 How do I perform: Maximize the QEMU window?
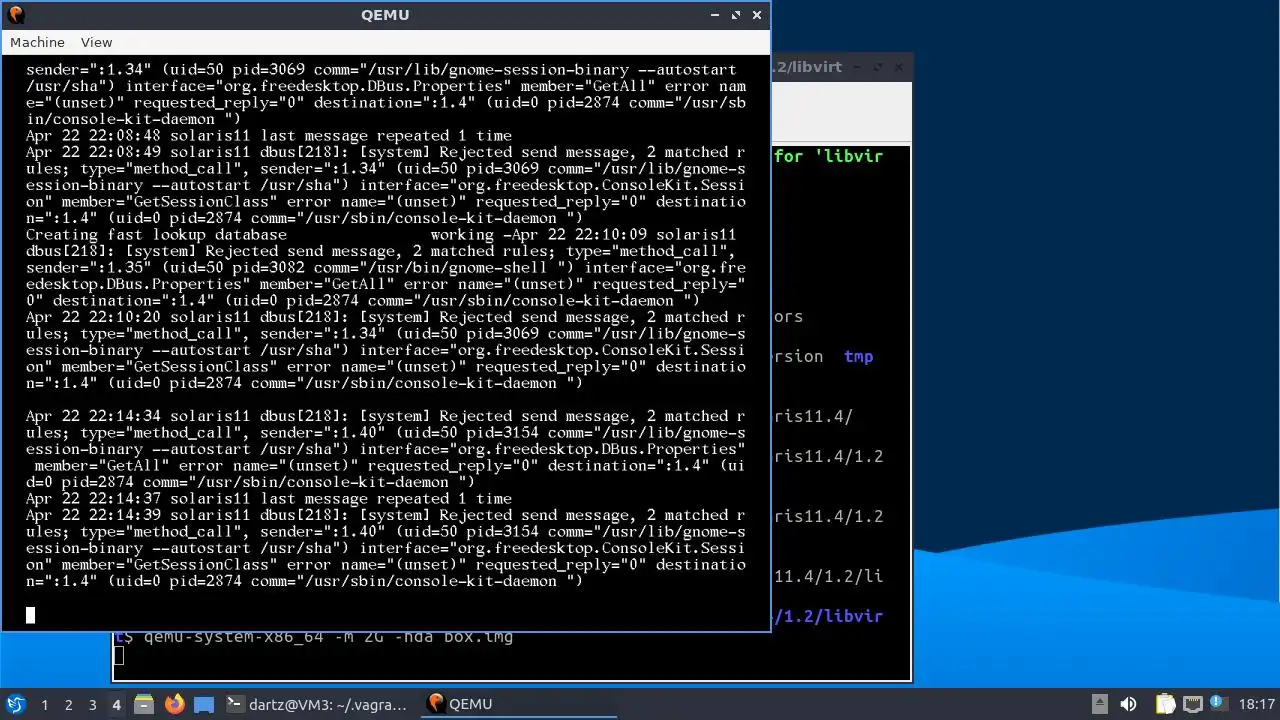[x=736, y=15]
